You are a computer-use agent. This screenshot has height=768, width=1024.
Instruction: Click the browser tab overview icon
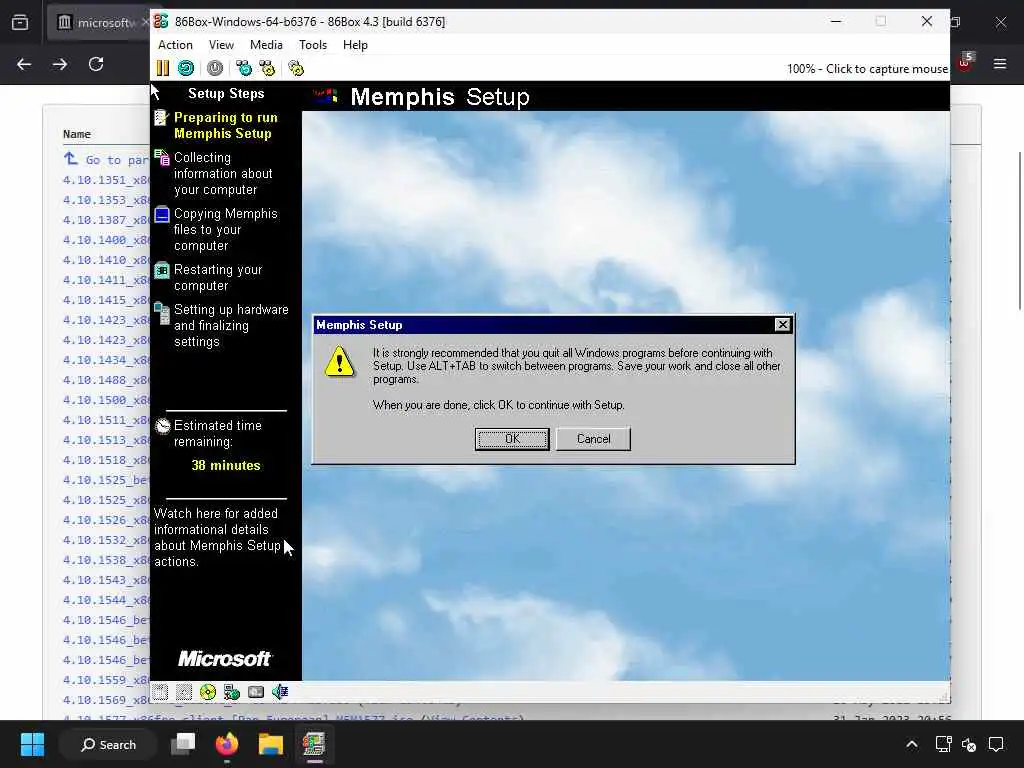(20, 22)
